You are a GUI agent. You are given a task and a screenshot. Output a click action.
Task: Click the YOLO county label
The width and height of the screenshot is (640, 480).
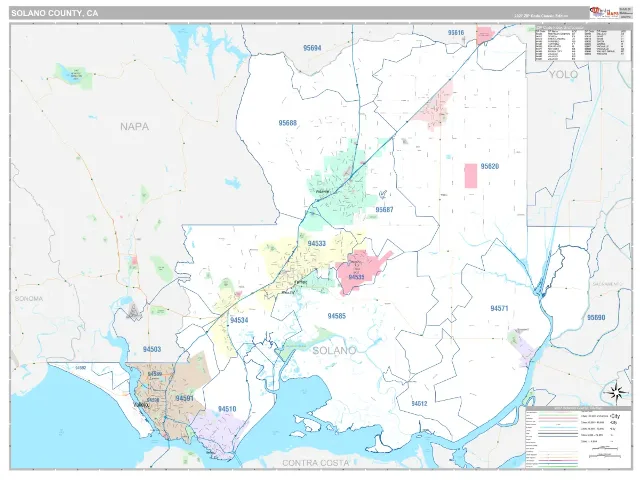(x=563, y=74)
